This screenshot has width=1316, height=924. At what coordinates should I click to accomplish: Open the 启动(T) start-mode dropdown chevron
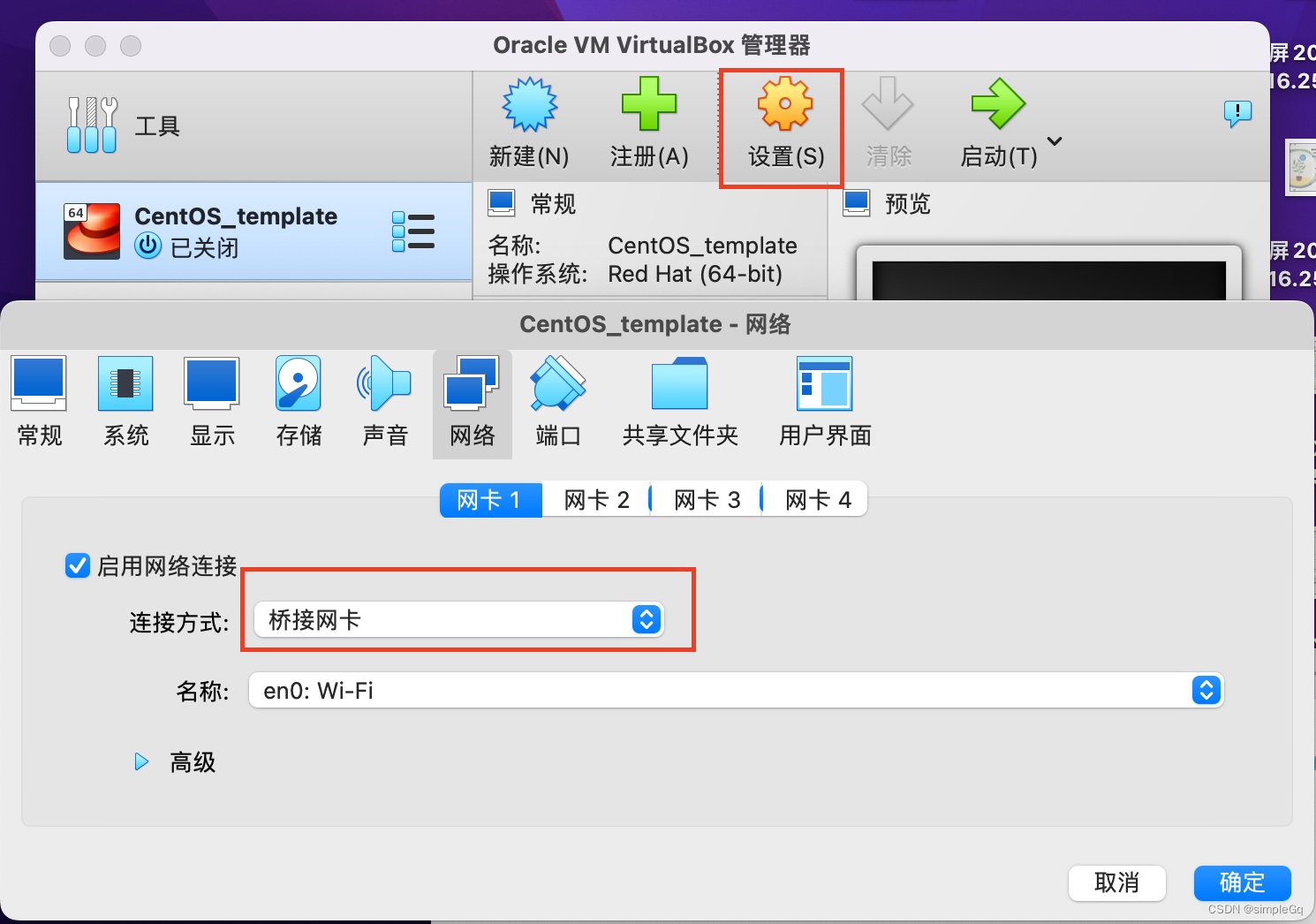[1055, 141]
